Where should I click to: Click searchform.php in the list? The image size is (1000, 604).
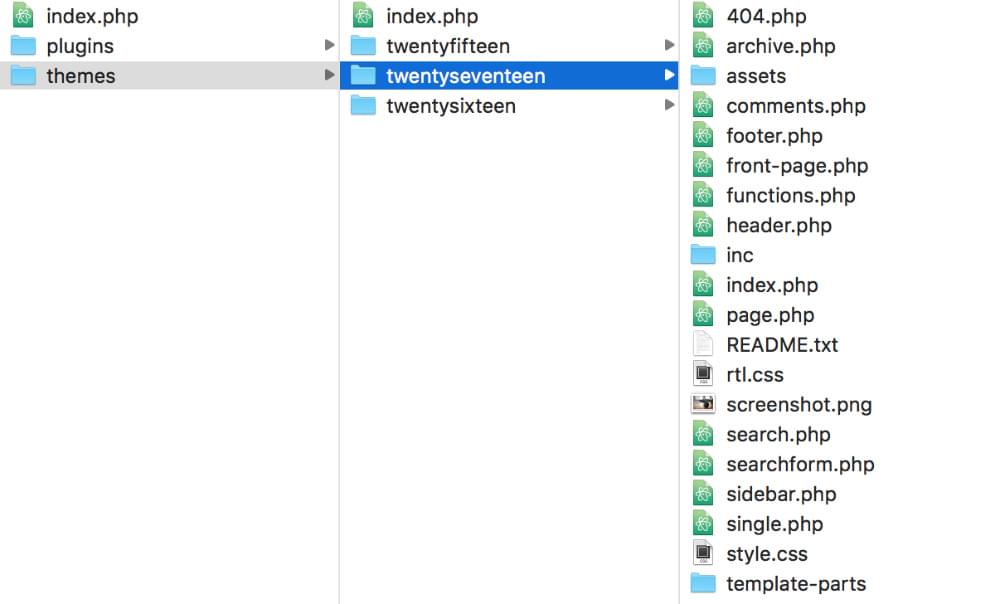pyautogui.click(x=799, y=465)
